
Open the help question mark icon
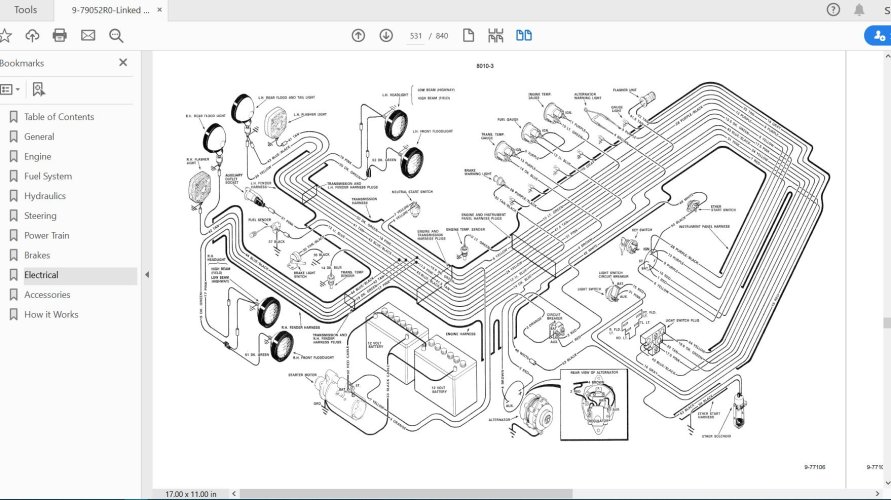(833, 10)
